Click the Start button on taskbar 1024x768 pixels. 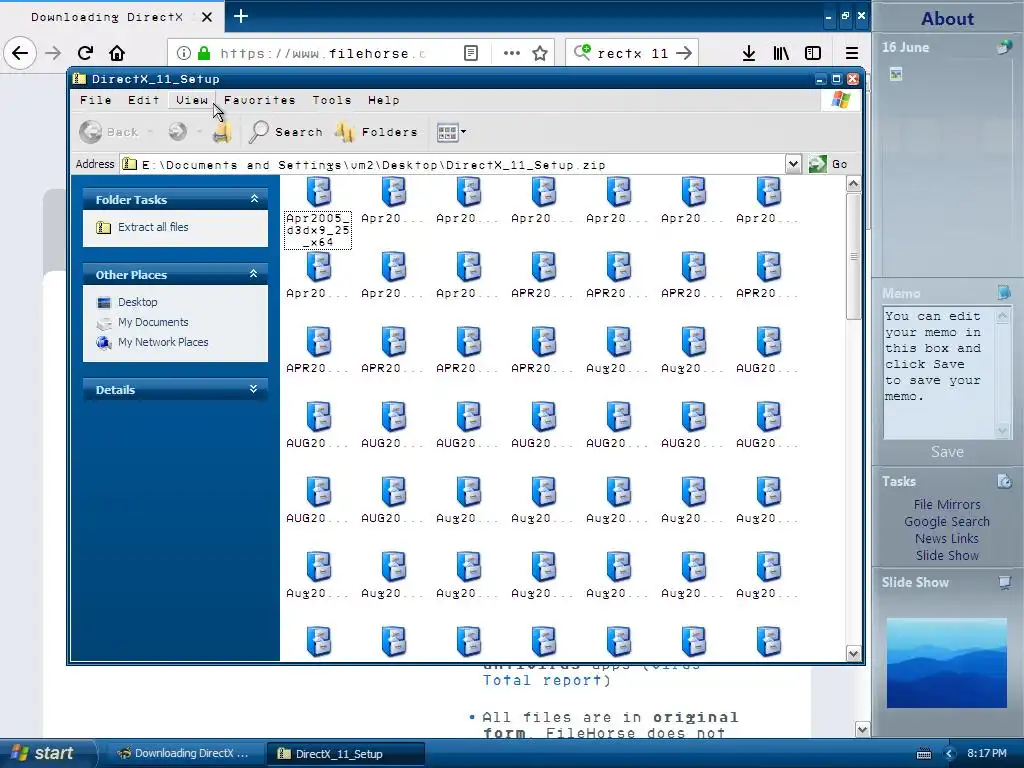pyautogui.click(x=47, y=753)
